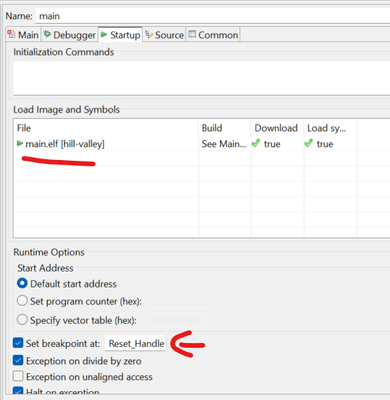
Task: Click inside the Initialization Commands text area
Action: tap(201, 78)
